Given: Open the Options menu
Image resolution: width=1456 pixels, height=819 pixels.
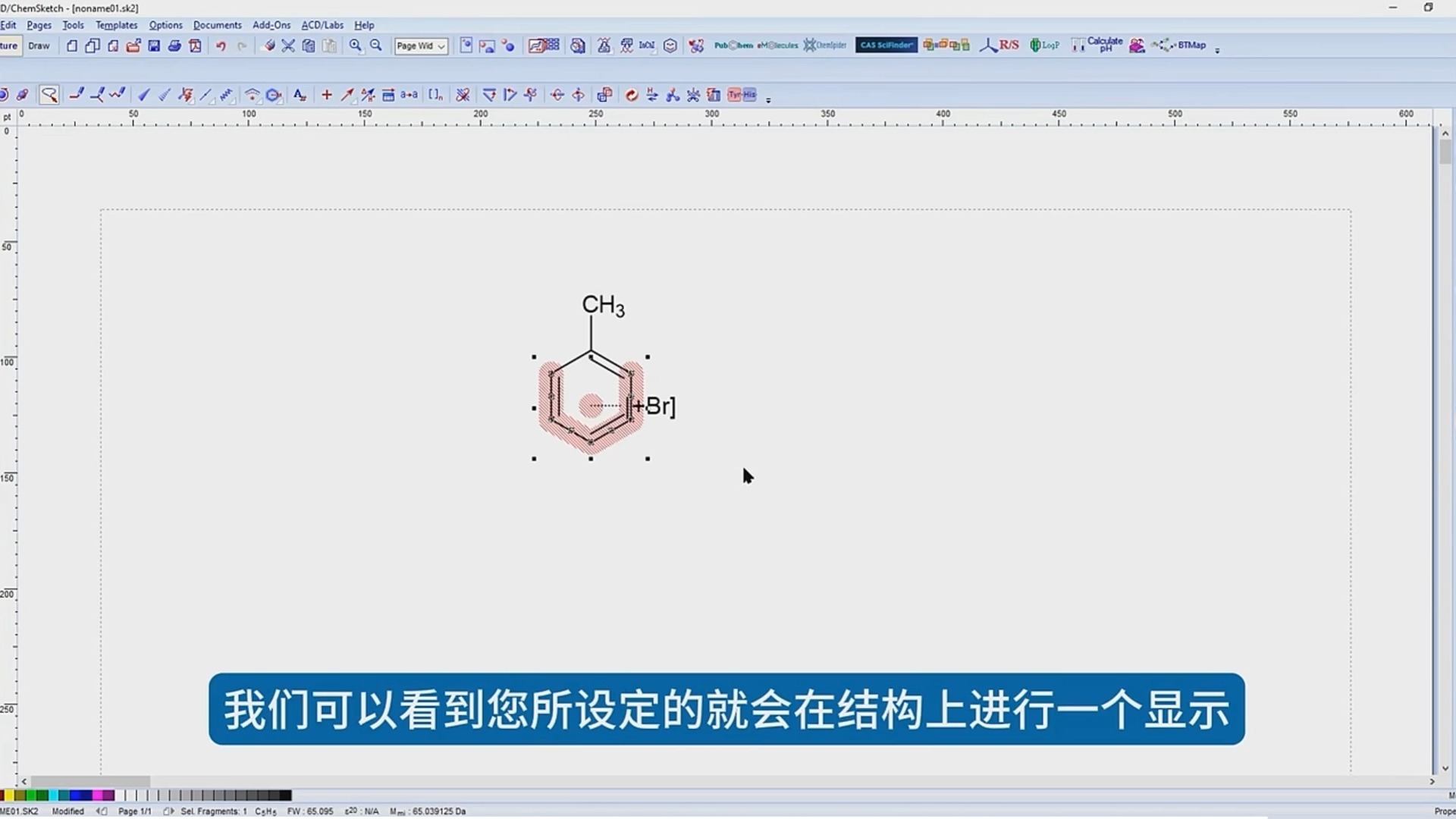Looking at the screenshot, I should coord(165,25).
